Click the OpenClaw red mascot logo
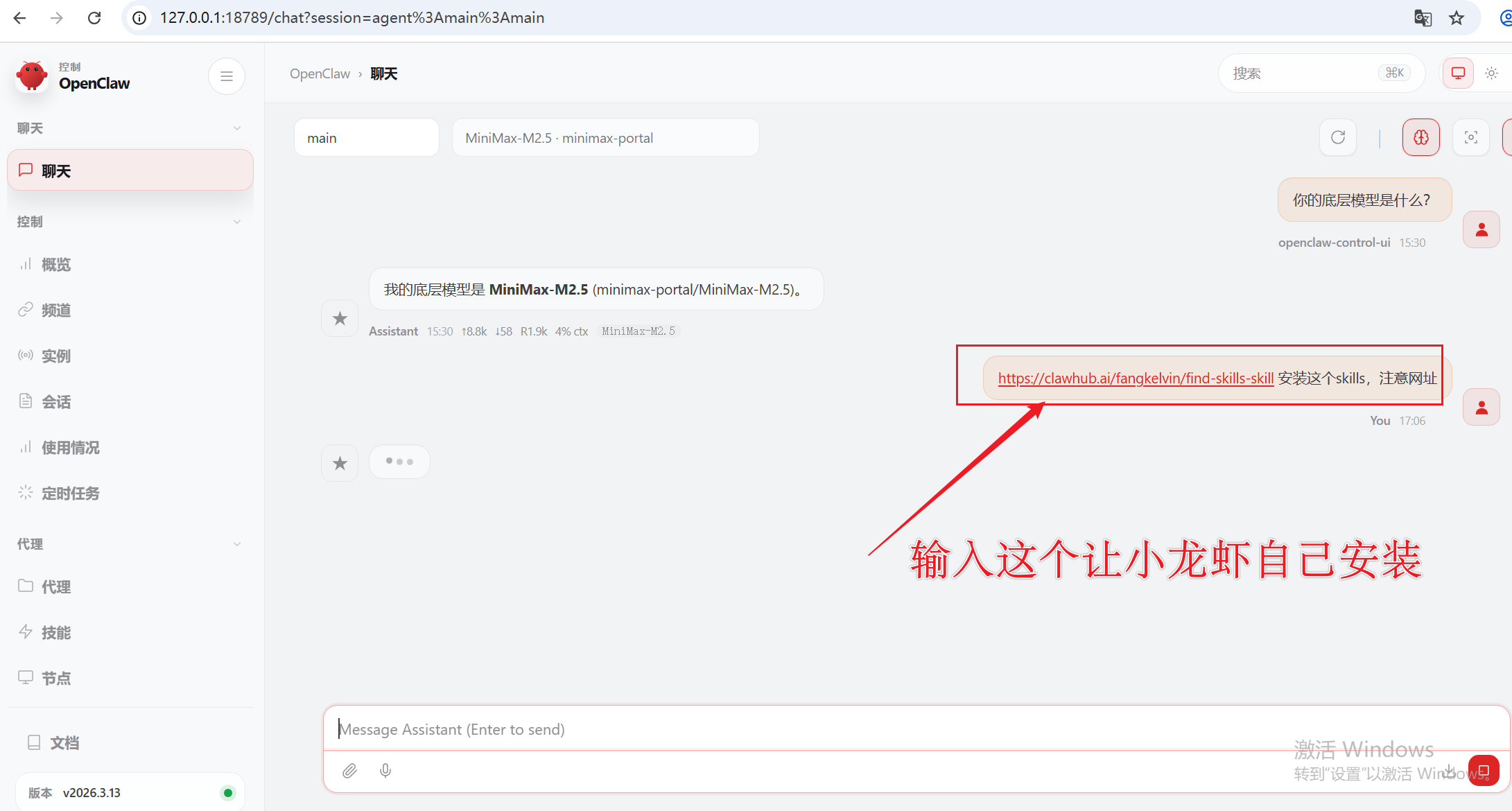This screenshot has width=1512, height=811. (x=32, y=76)
